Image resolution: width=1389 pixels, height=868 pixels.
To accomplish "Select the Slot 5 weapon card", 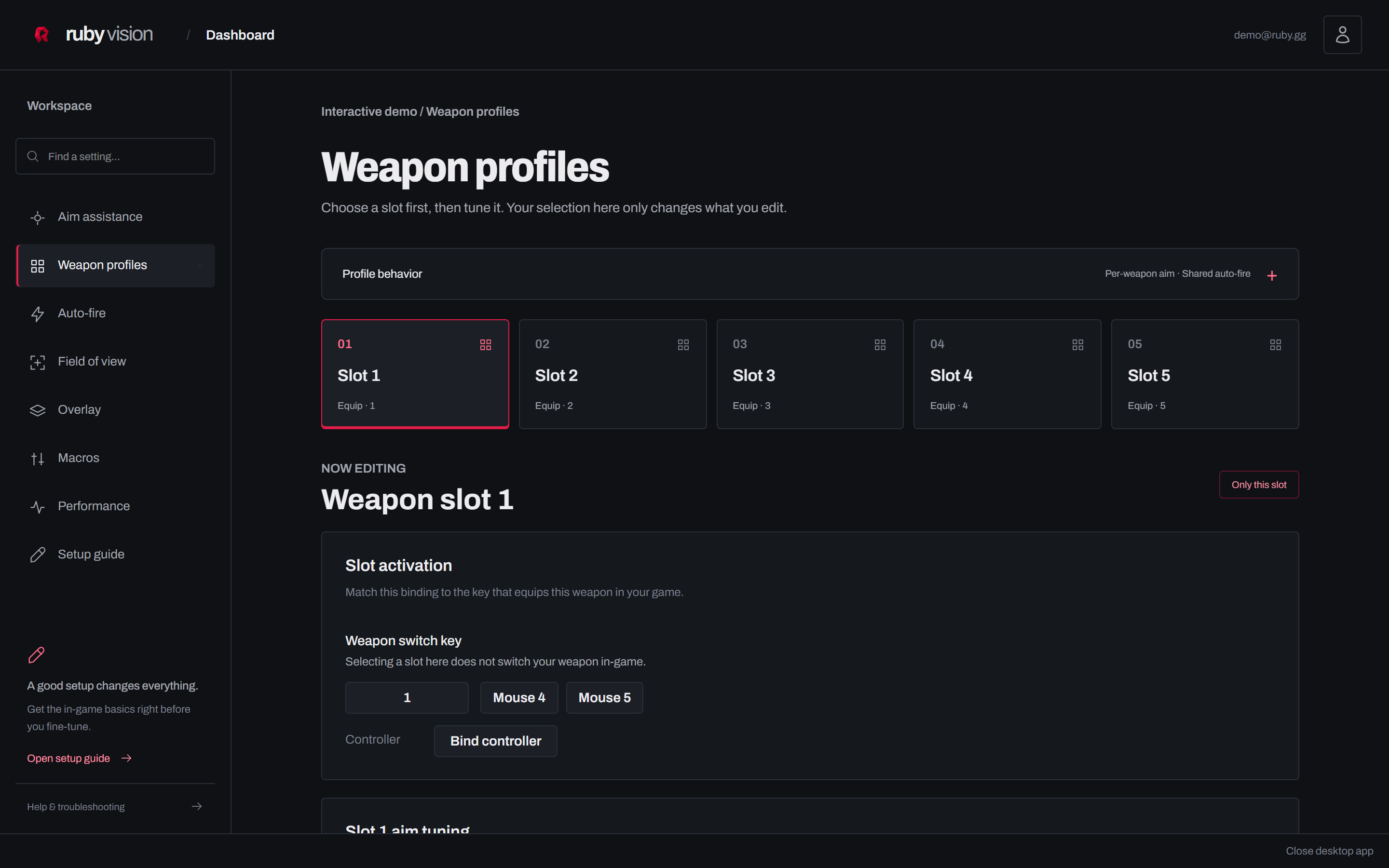I will click(1205, 374).
